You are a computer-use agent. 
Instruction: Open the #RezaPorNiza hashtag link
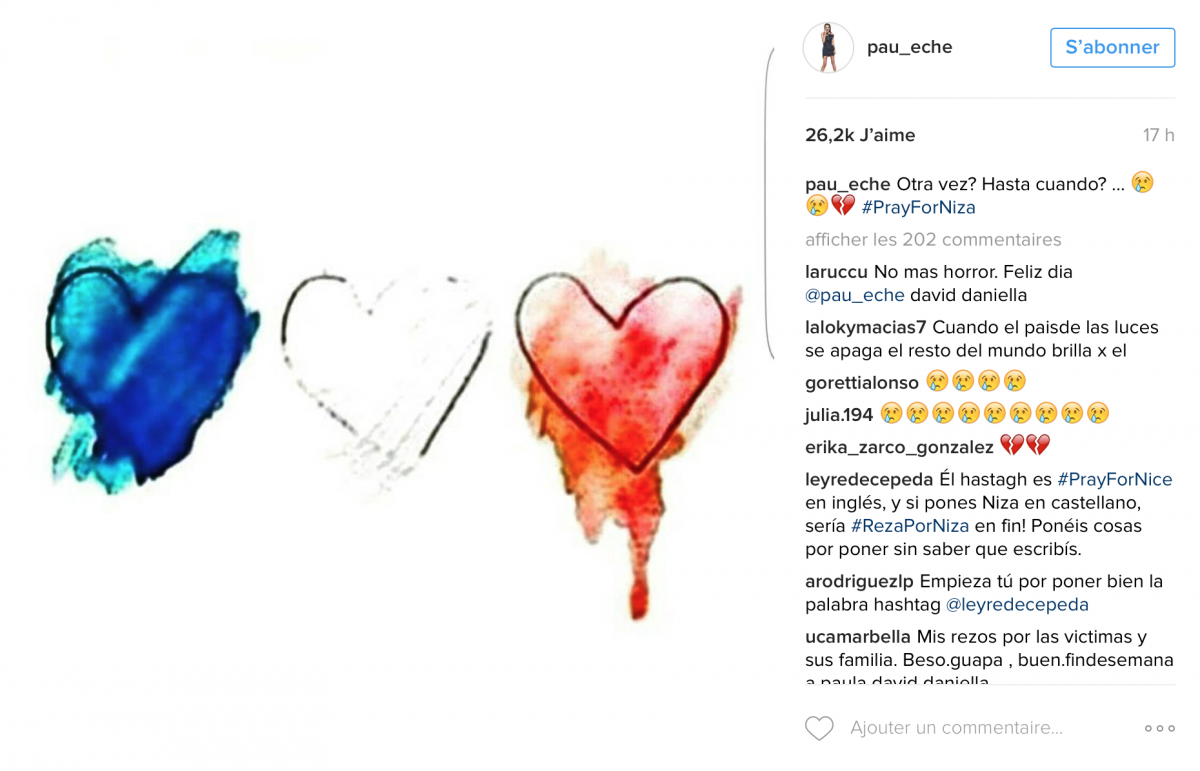pos(910,526)
